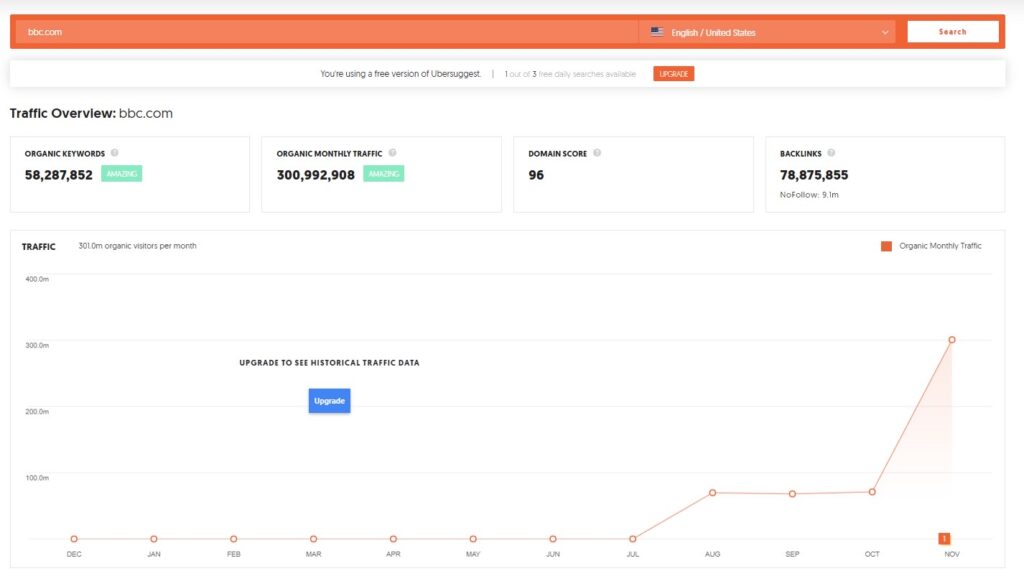Expand language list using the chevron arrow

[885, 32]
